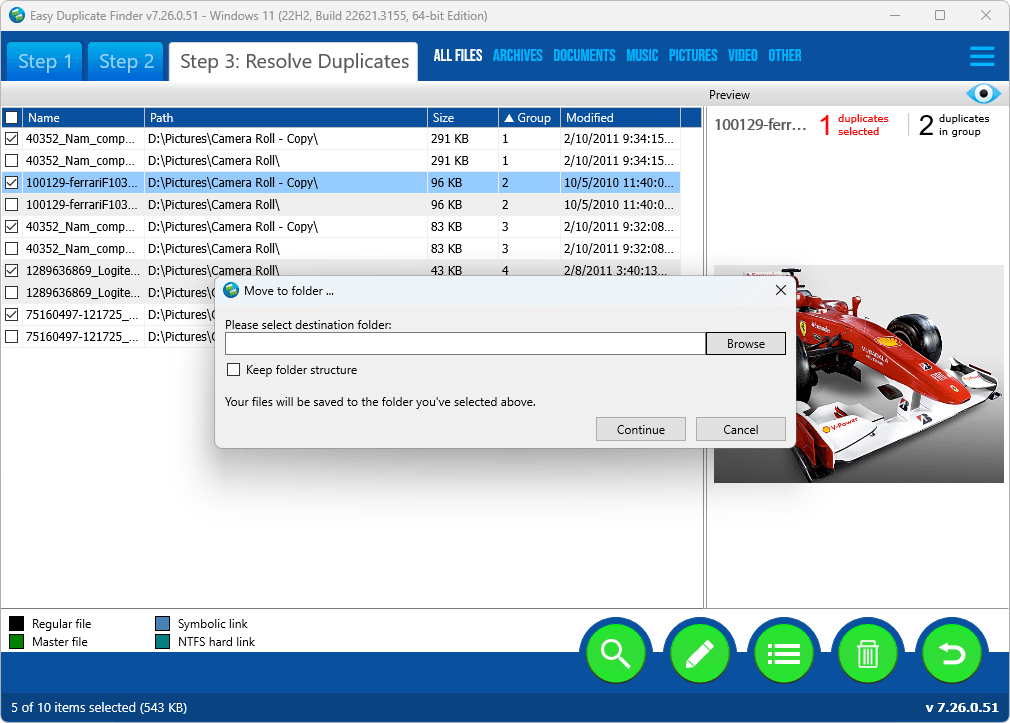Open the green list options button
Screen dimensions: 1010x723
[x=784, y=653]
